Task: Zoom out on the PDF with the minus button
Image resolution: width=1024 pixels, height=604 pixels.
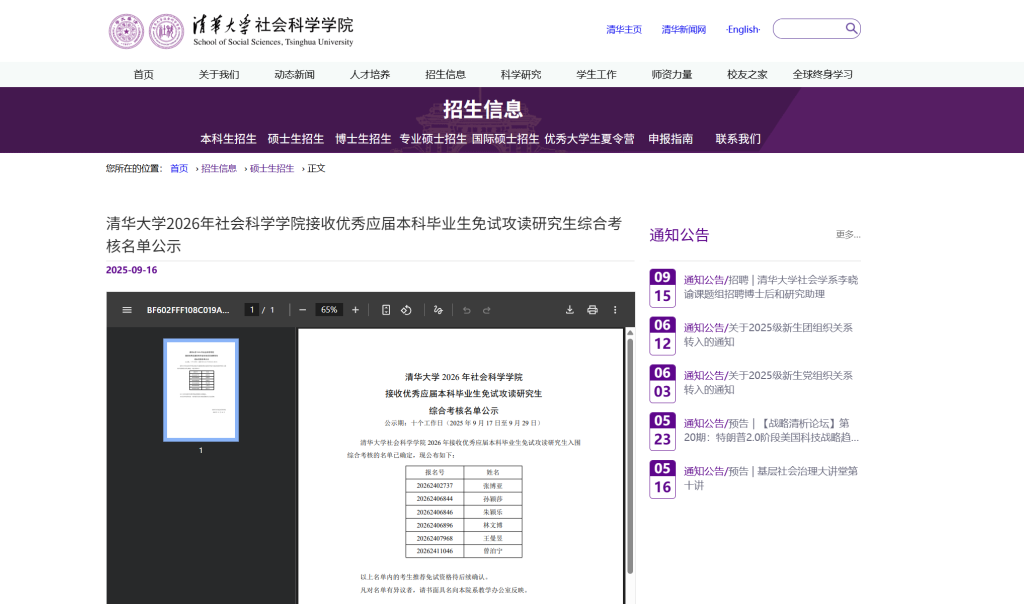Action: 302,310
